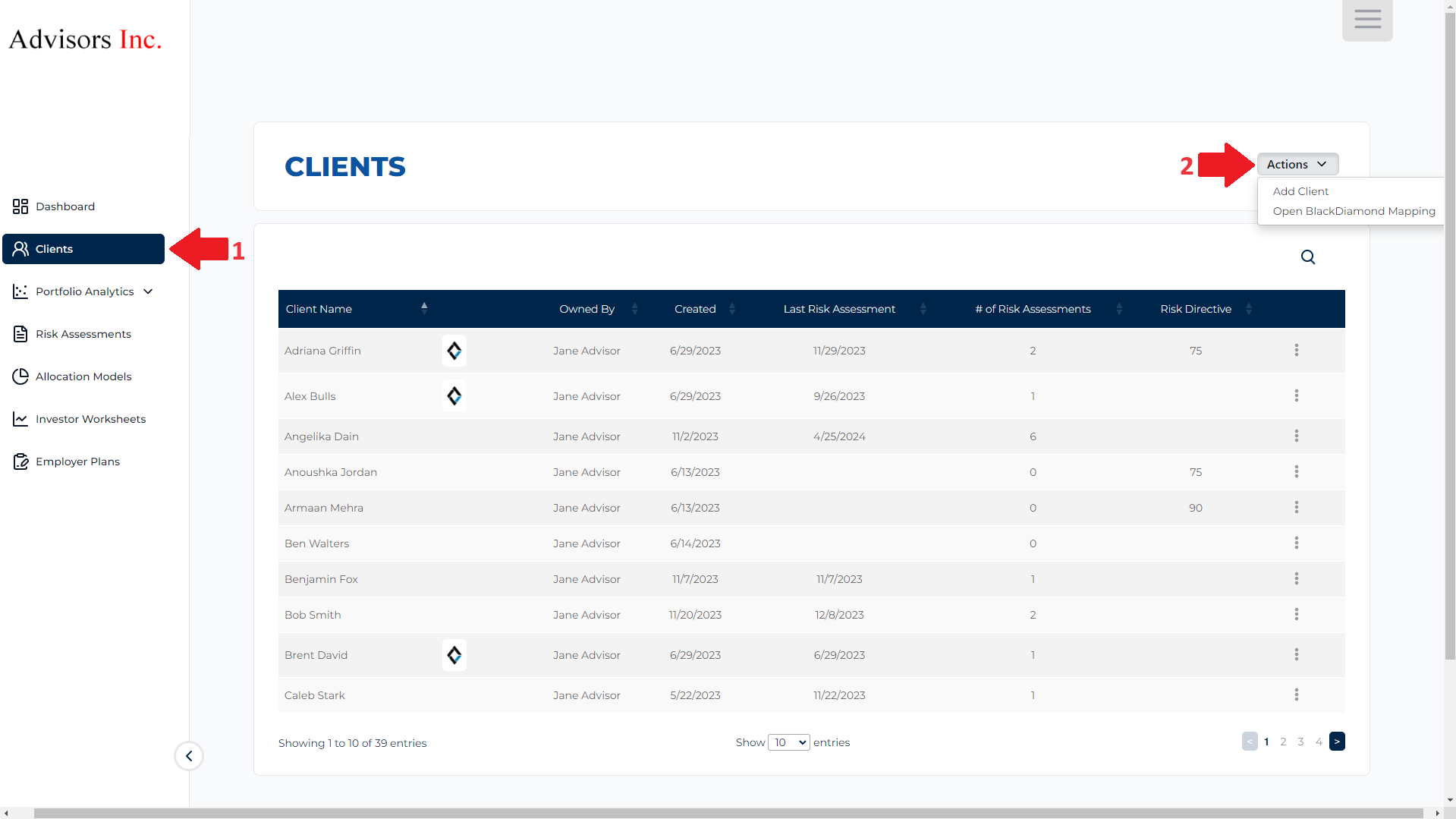Image resolution: width=1456 pixels, height=819 pixels.
Task: Open the entries-per-page select box
Action: [788, 742]
